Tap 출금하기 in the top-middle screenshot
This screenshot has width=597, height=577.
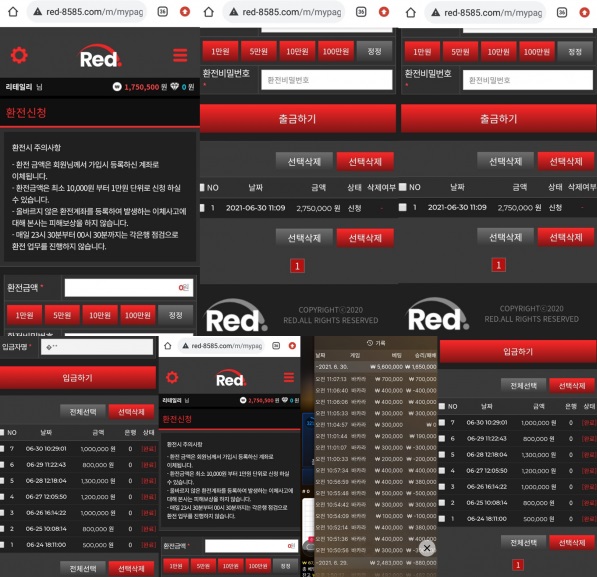tap(298, 118)
